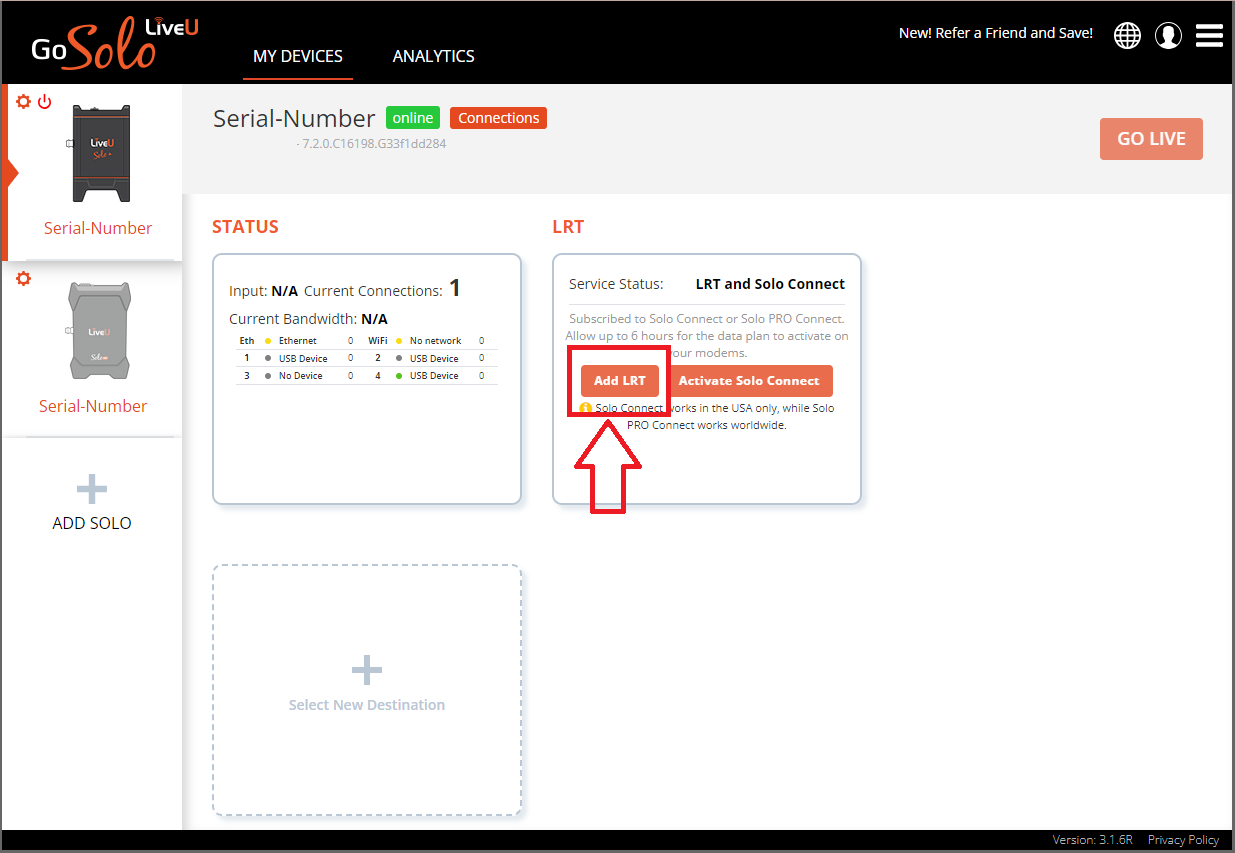Click the red Connections badge
Screen dimensions: 1235x853
pyautogui.click(x=498, y=118)
